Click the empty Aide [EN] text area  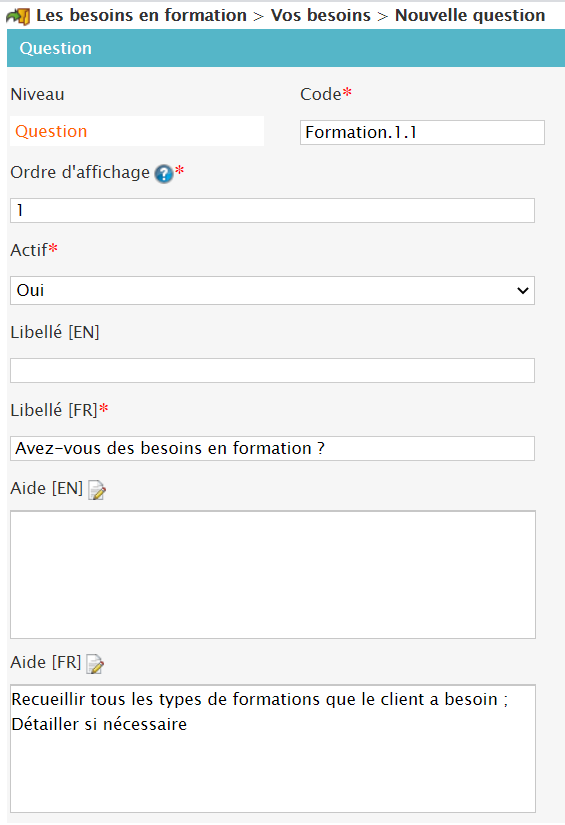[273, 575]
